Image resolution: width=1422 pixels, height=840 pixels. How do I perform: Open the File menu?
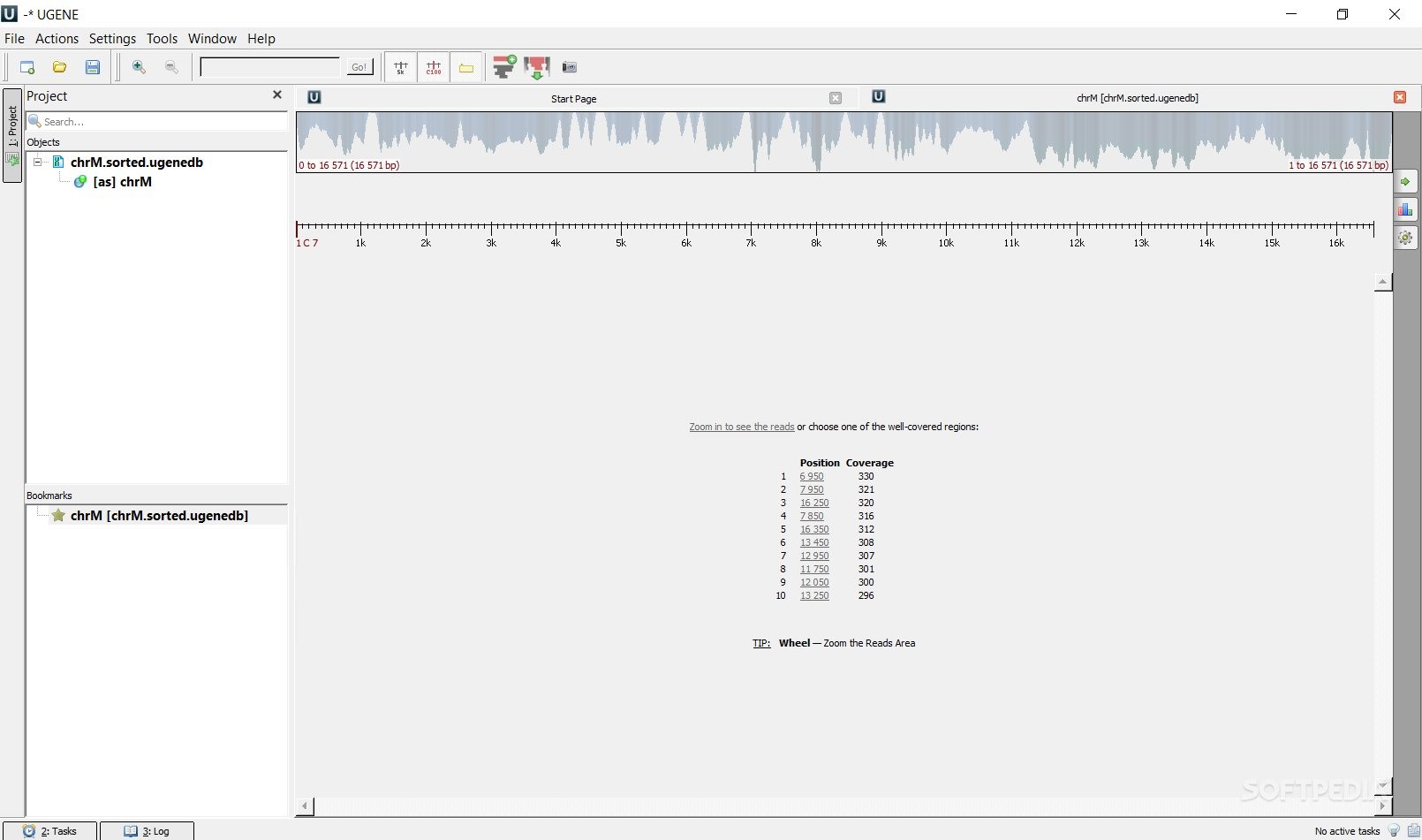[14, 38]
